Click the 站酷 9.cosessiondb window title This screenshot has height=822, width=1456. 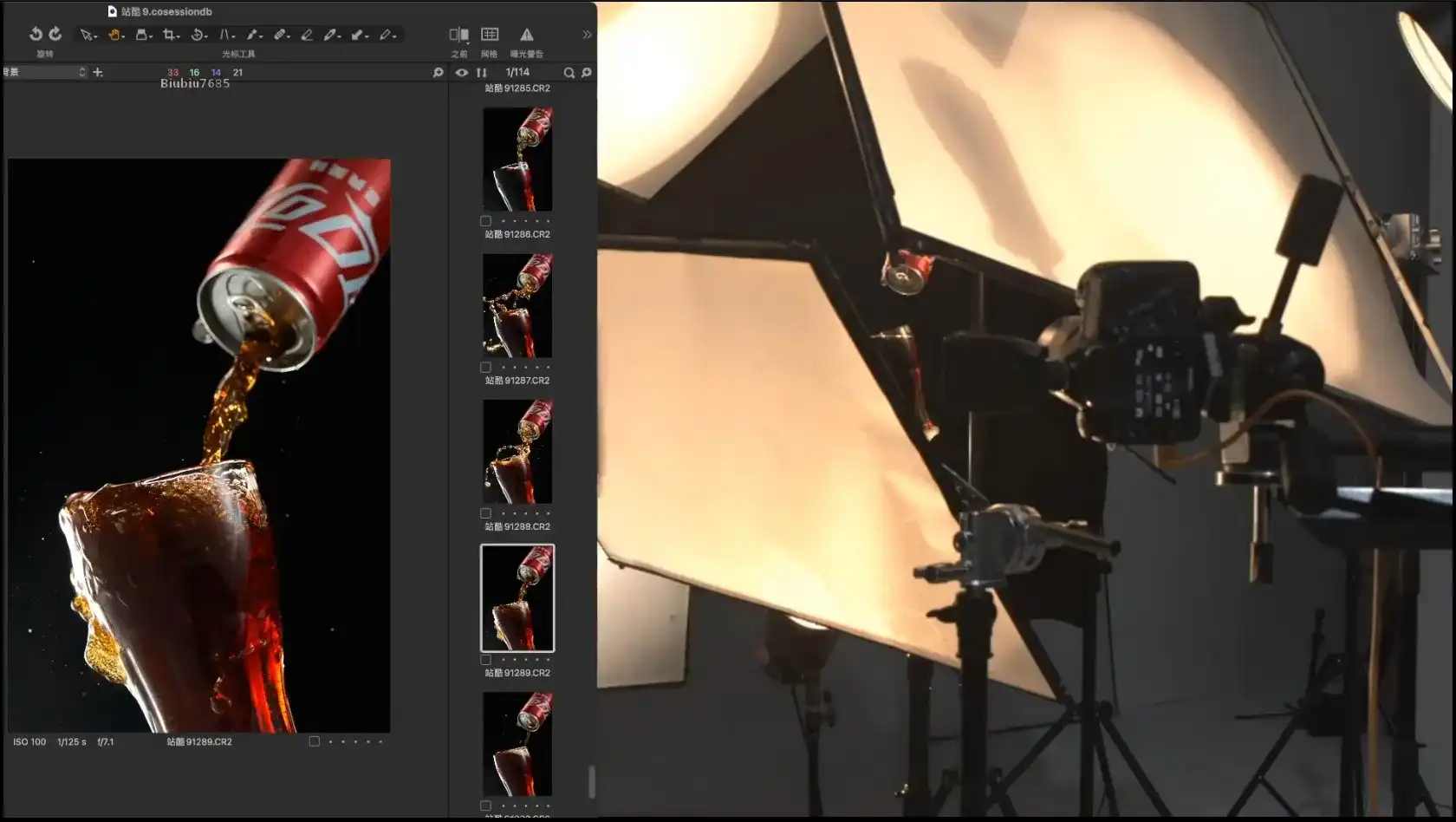tap(166, 11)
